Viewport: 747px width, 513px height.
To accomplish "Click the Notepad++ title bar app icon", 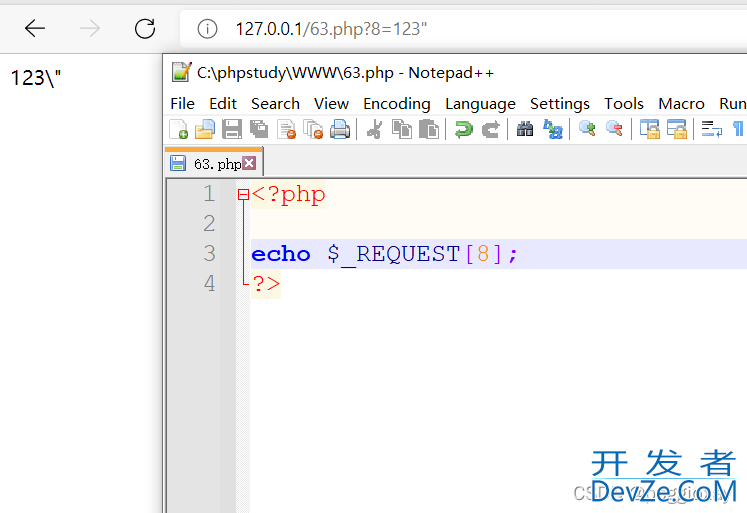I will 182,72.
